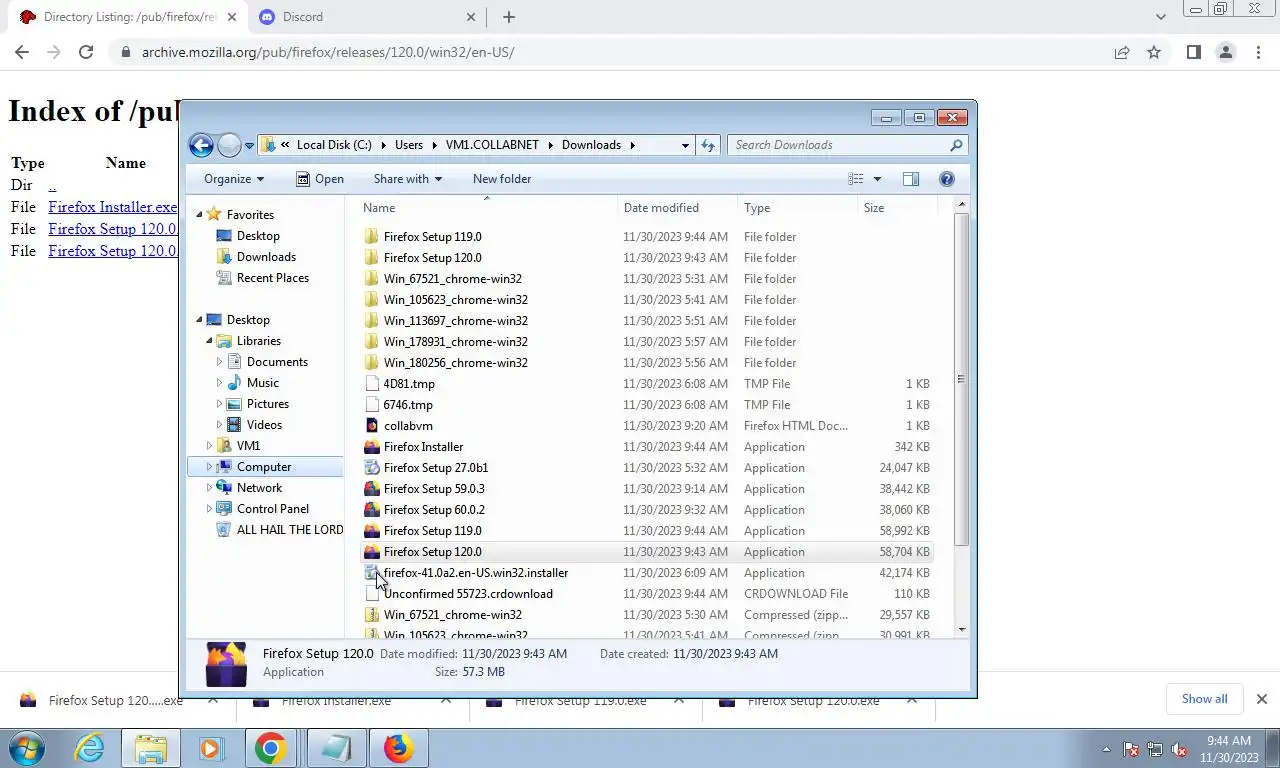Click the Firefox Installer.exe download item
Viewport: 1280px width, 768px height.
point(336,700)
